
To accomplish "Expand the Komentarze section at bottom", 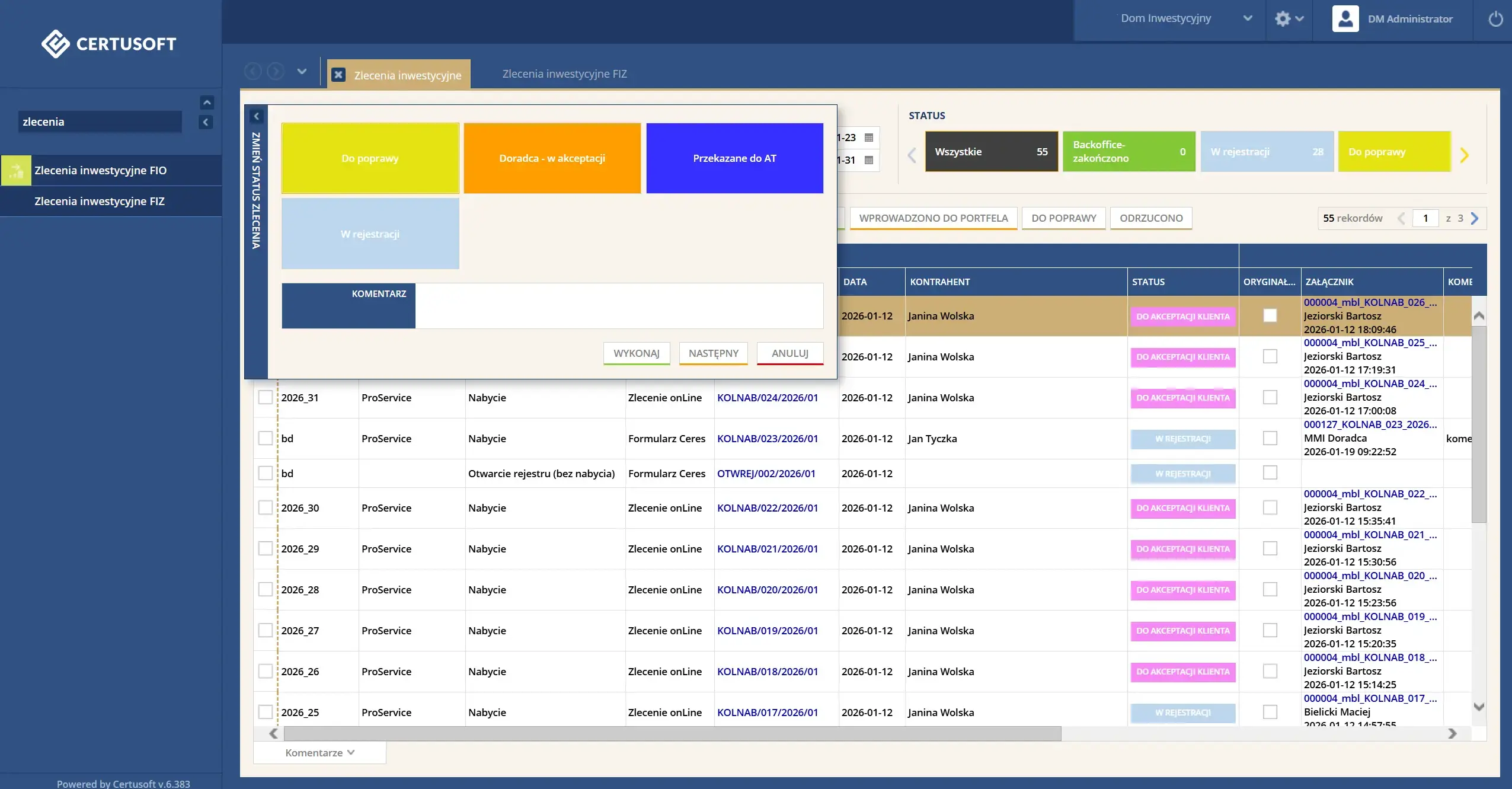I will point(319,752).
